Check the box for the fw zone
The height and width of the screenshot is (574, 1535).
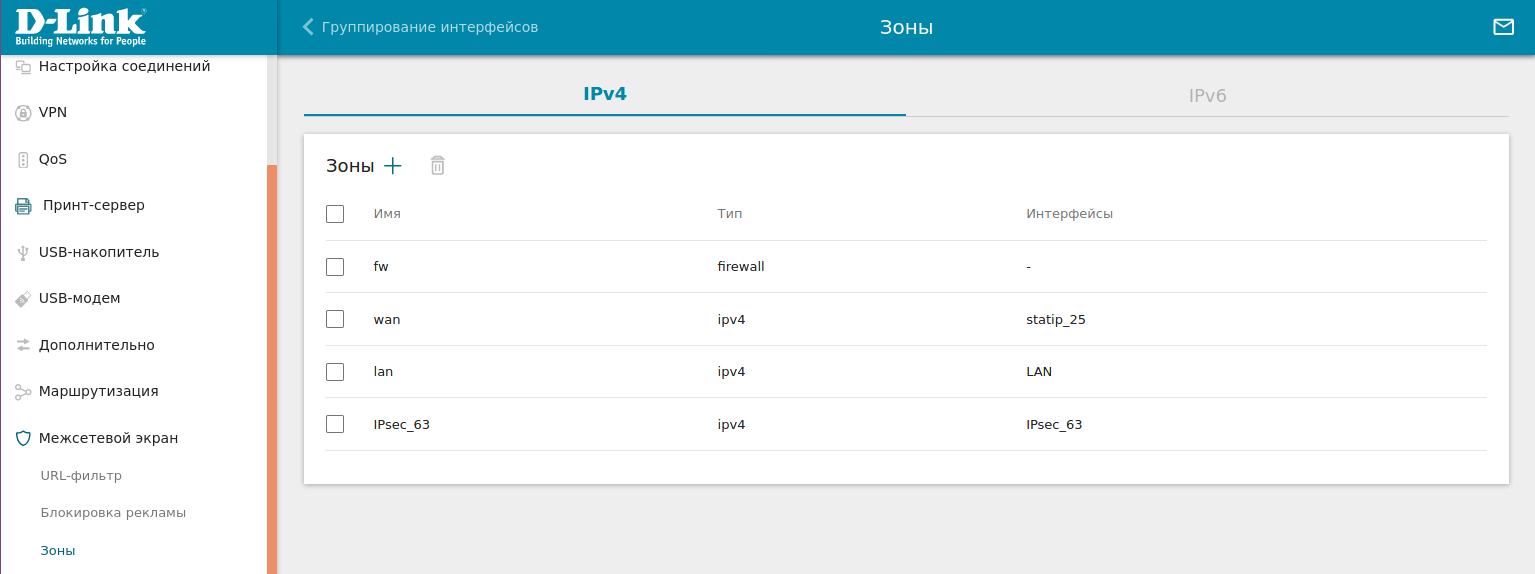pyautogui.click(x=335, y=267)
